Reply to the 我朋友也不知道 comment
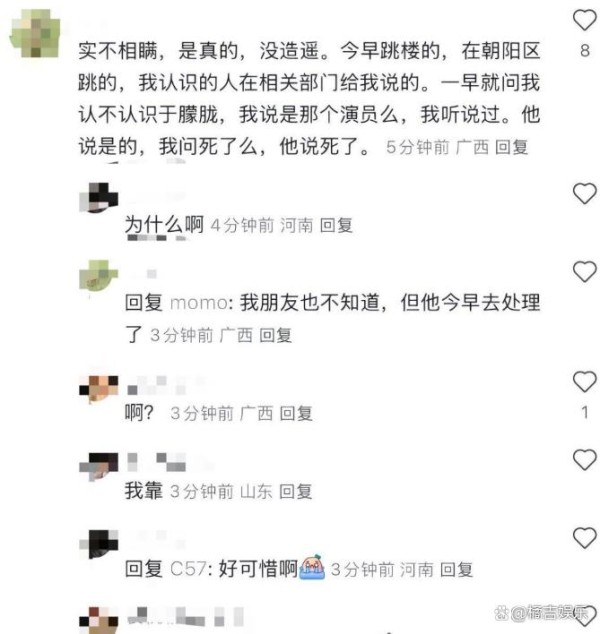 pyautogui.click(x=275, y=335)
